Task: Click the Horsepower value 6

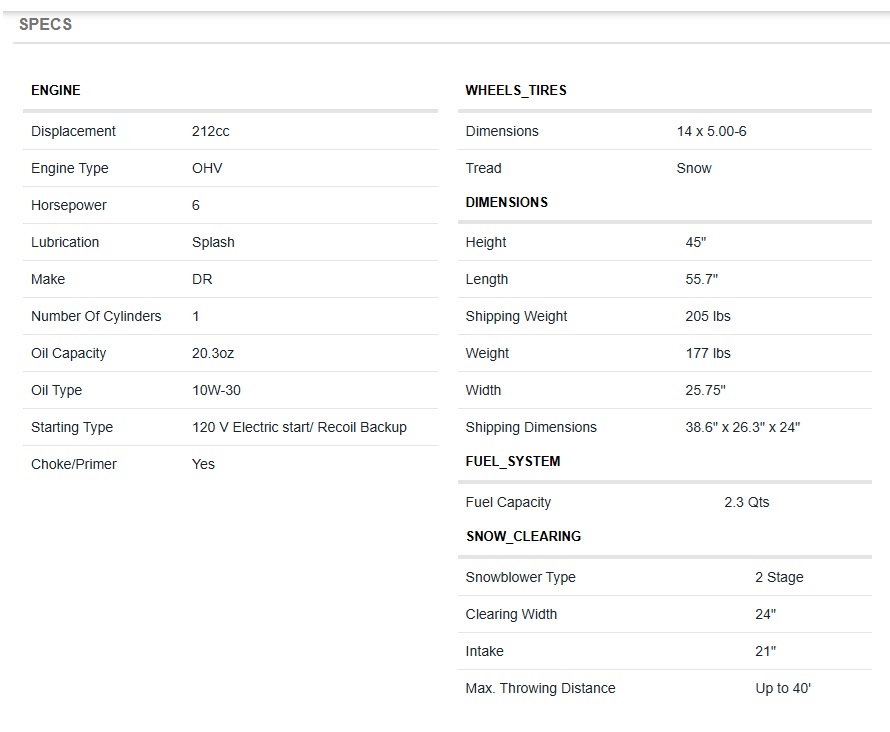Action: tap(196, 205)
